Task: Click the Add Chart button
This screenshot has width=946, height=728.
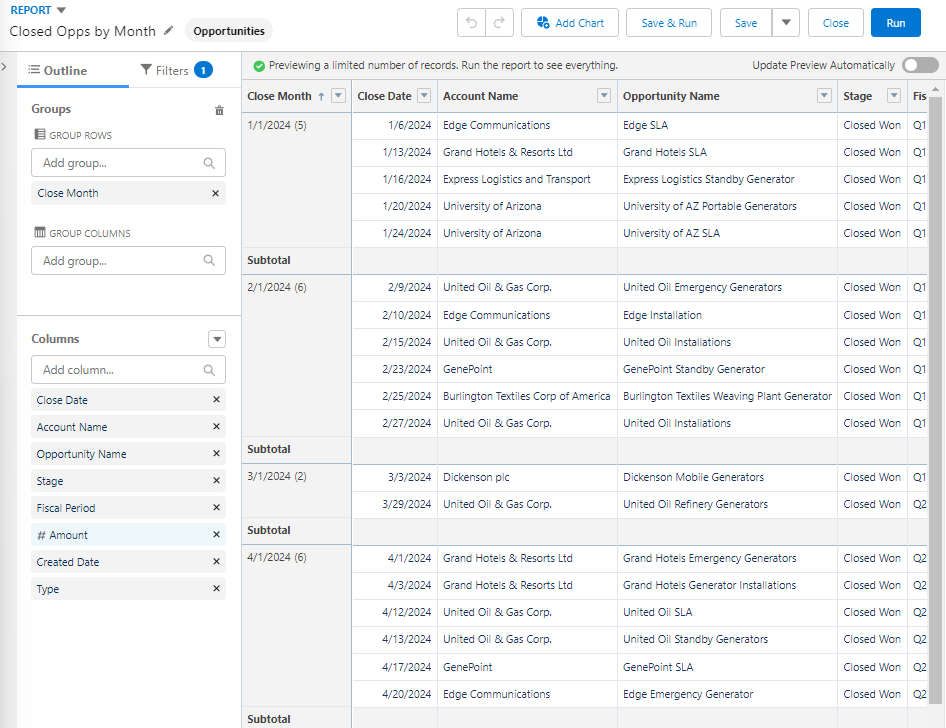Action: (x=570, y=23)
